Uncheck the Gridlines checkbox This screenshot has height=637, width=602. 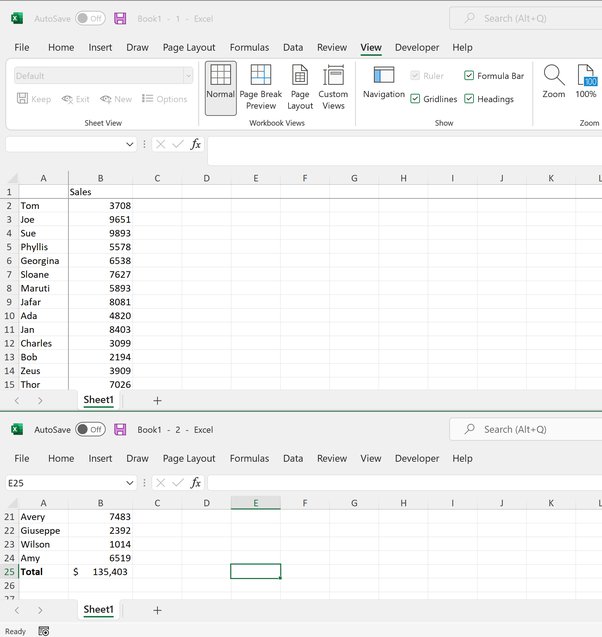[x=415, y=99]
